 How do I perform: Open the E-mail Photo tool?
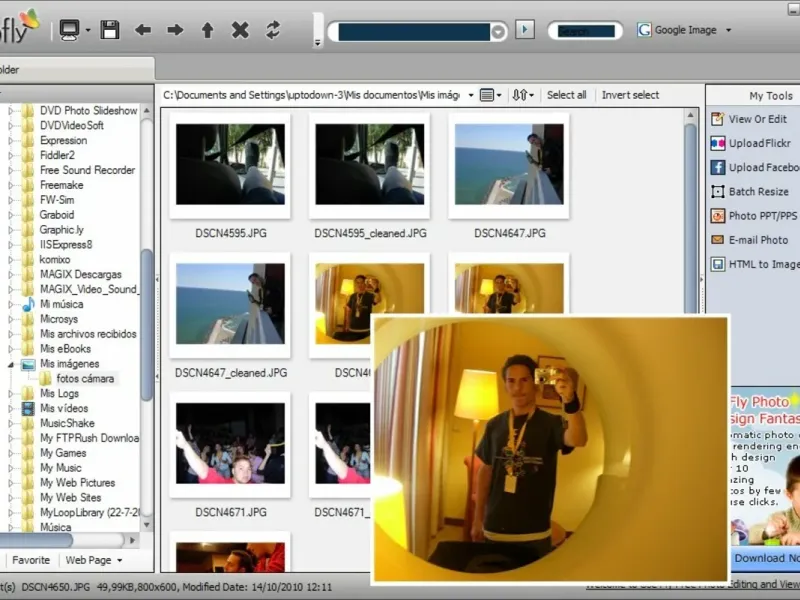pos(757,240)
